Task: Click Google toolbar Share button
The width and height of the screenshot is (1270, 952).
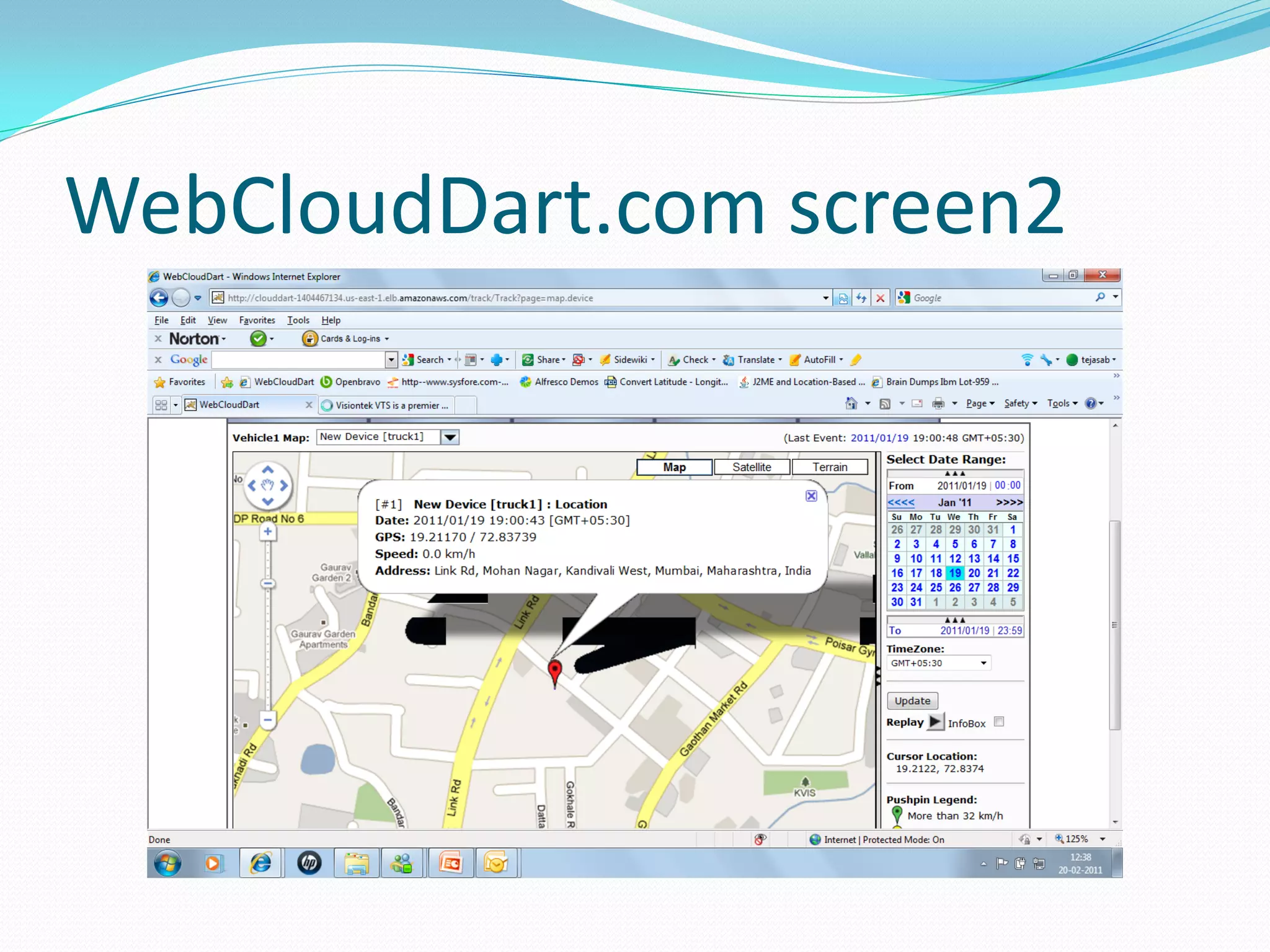Action: pos(544,359)
